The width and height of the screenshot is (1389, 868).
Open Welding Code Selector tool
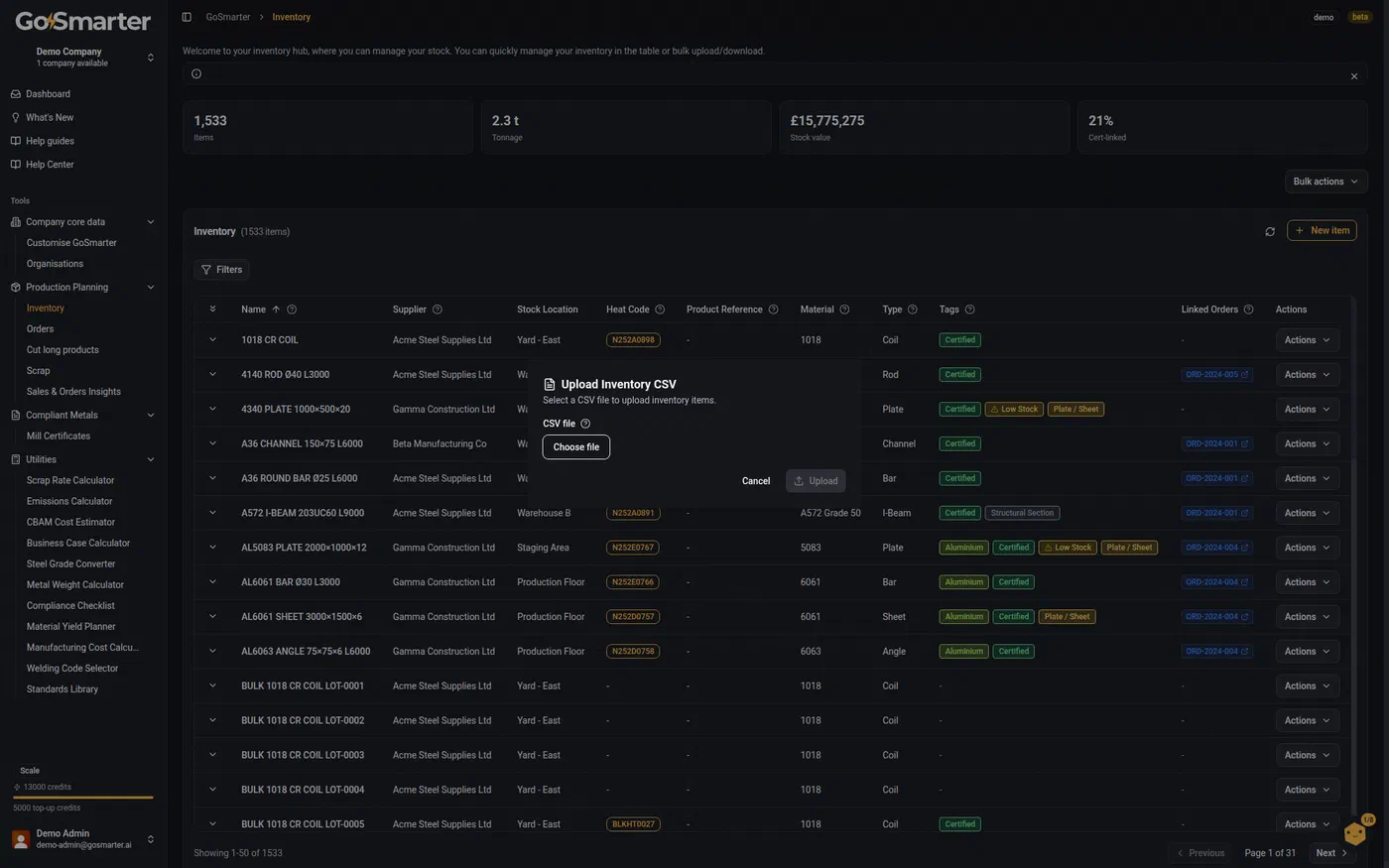tap(72, 669)
